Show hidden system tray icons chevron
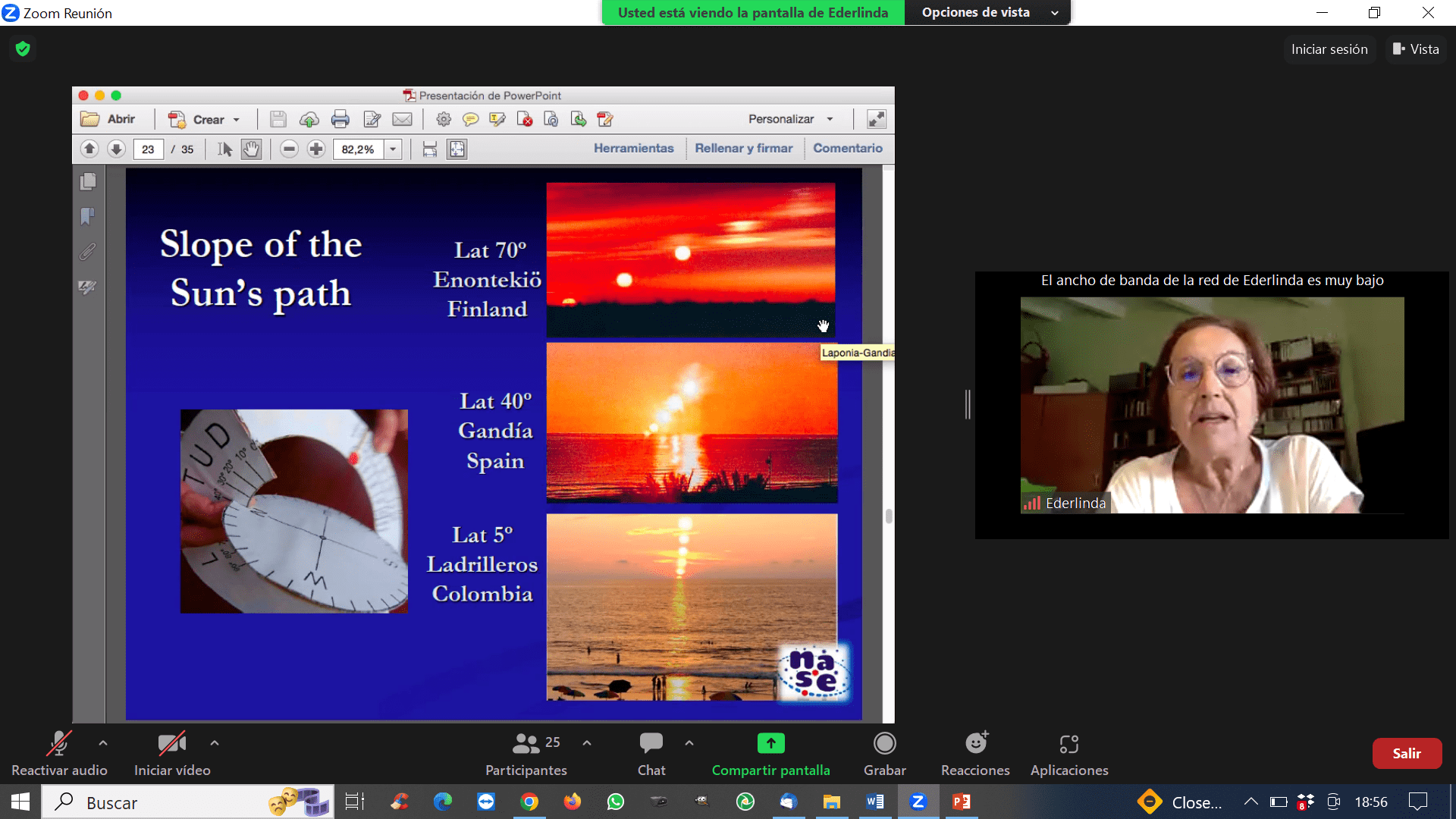This screenshot has width=1456, height=819. point(1251,802)
